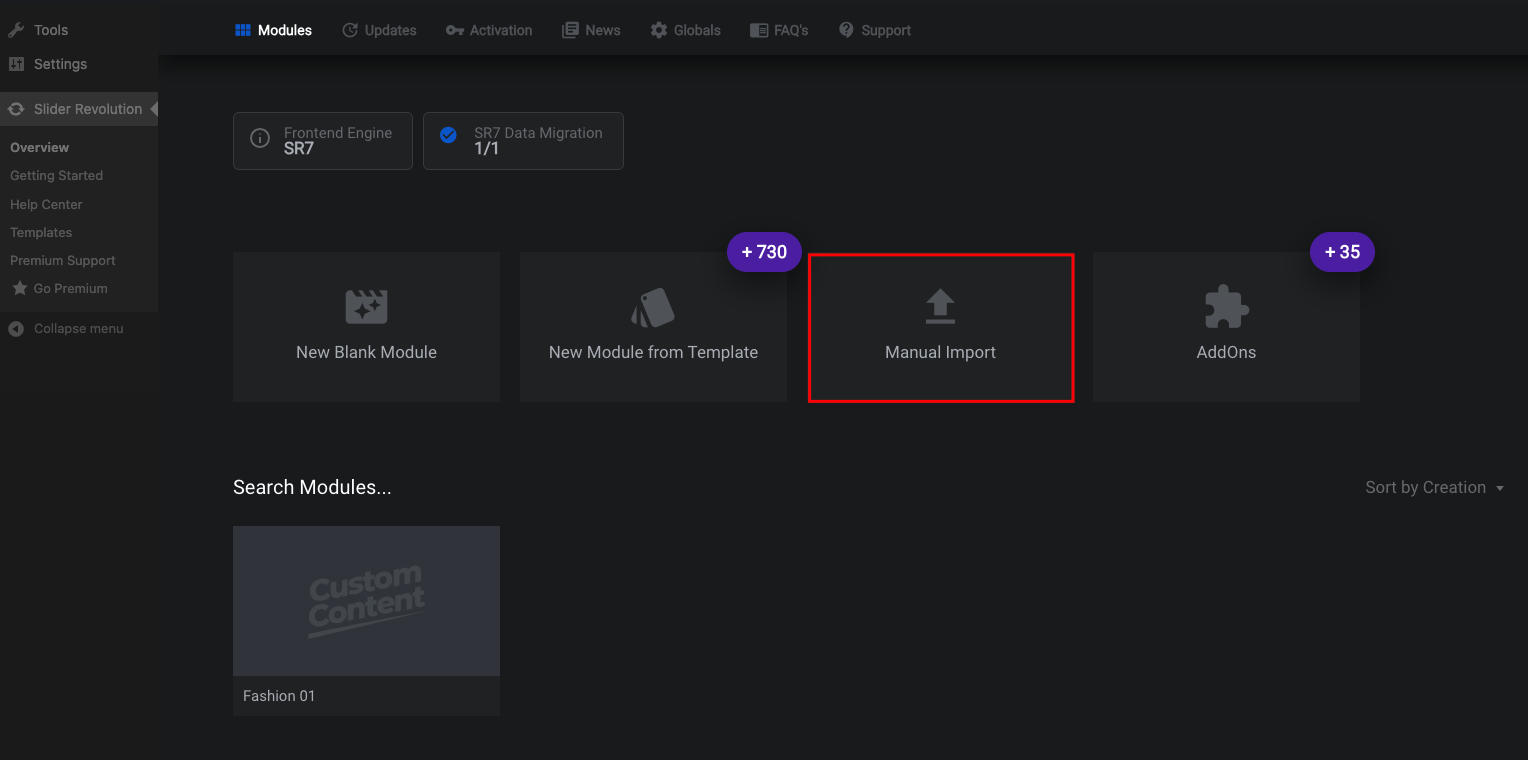Click the book icon beside FAQ's
The image size is (1528, 760).
click(x=759, y=30)
